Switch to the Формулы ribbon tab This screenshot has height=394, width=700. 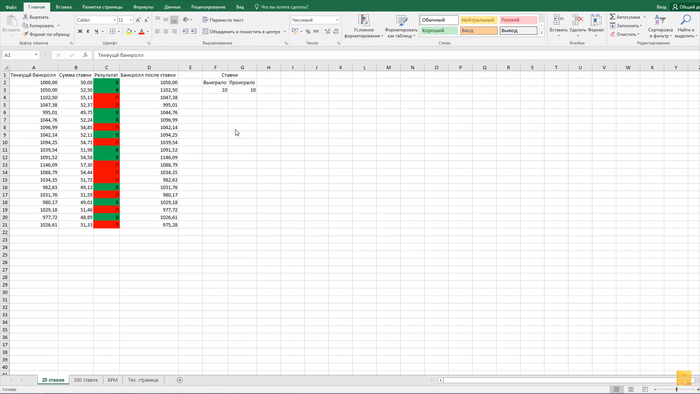tap(143, 7)
